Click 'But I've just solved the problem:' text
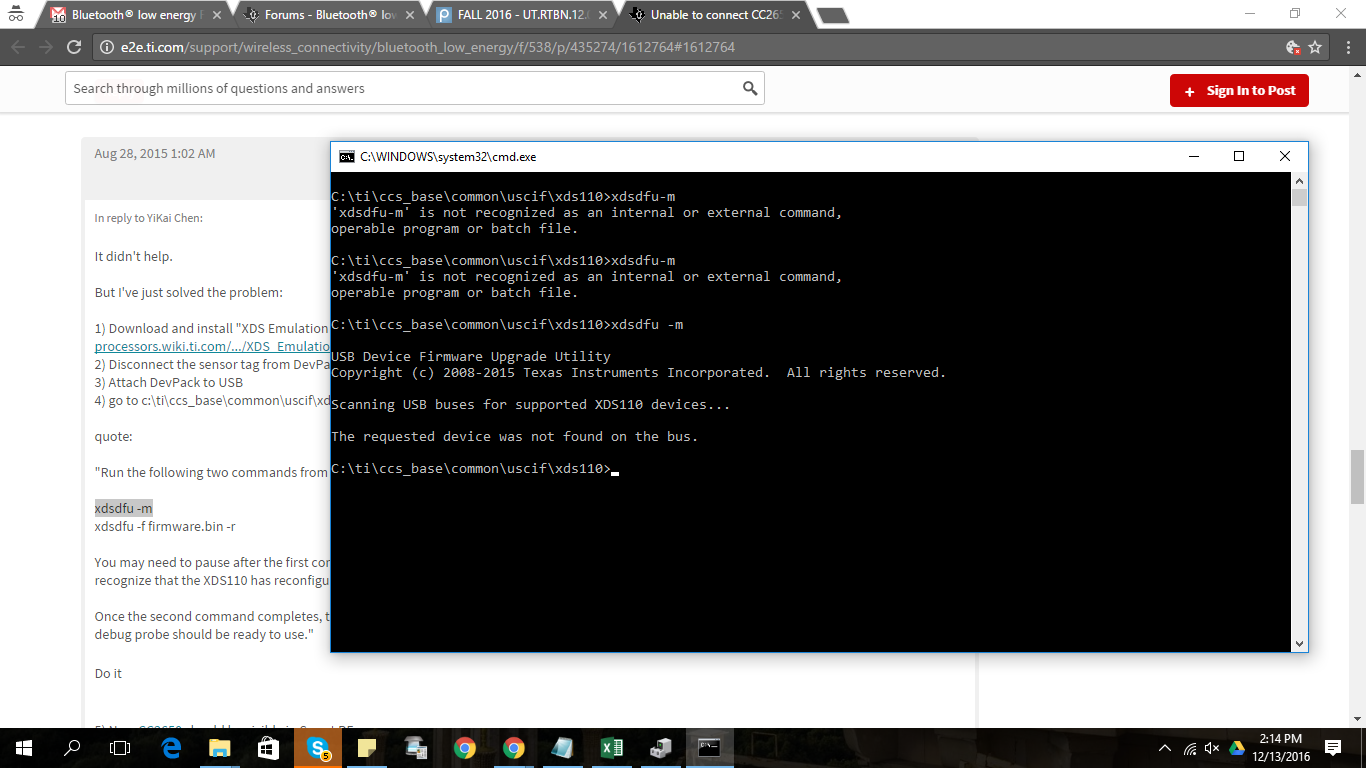The width and height of the screenshot is (1366, 768). tap(189, 292)
